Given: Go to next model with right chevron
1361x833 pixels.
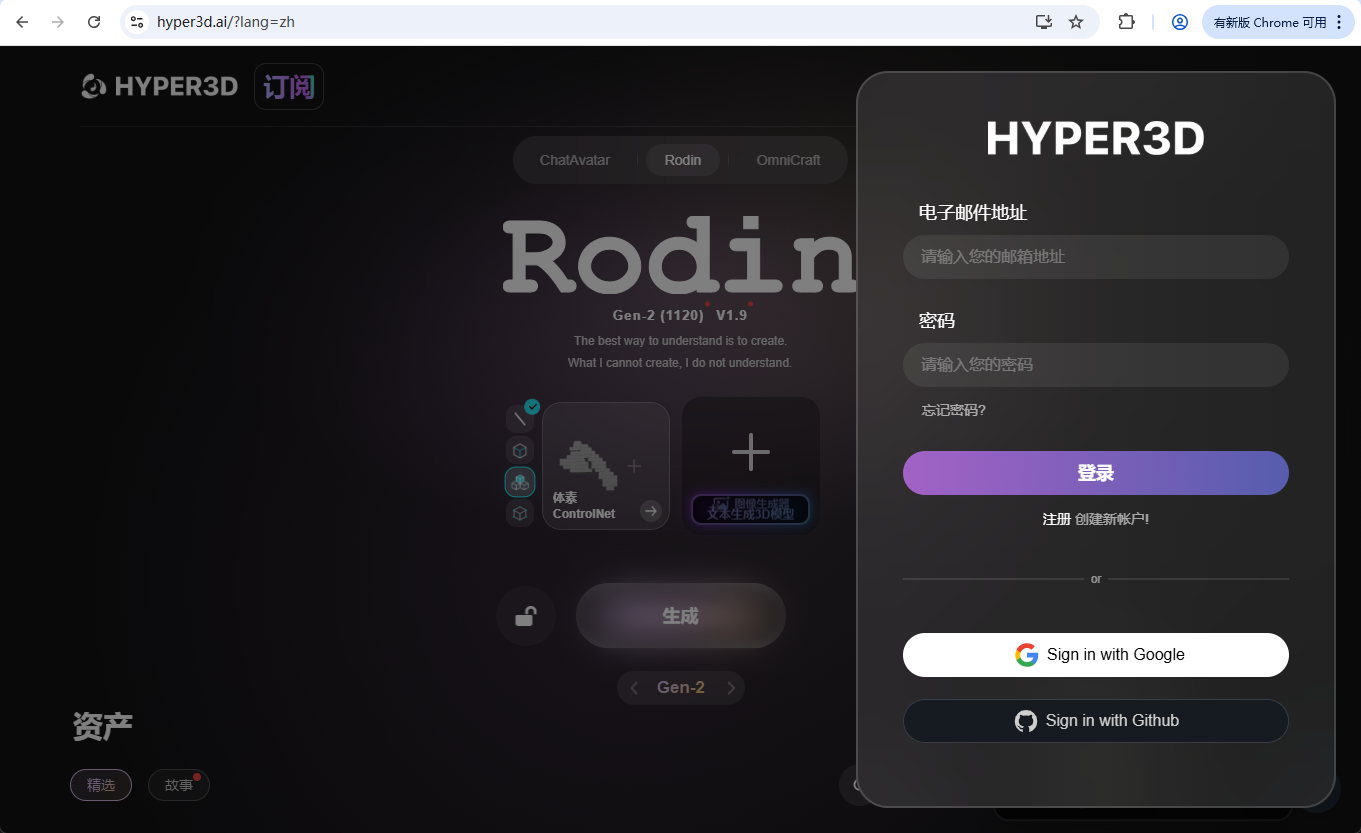Looking at the screenshot, I should pos(731,688).
